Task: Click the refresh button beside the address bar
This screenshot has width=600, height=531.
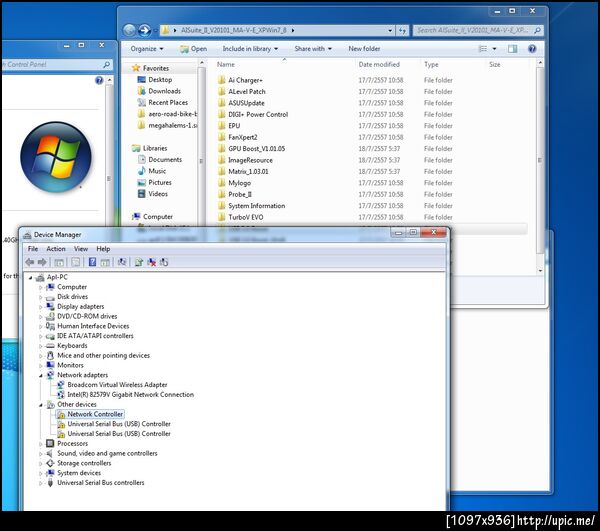Action: point(402,30)
